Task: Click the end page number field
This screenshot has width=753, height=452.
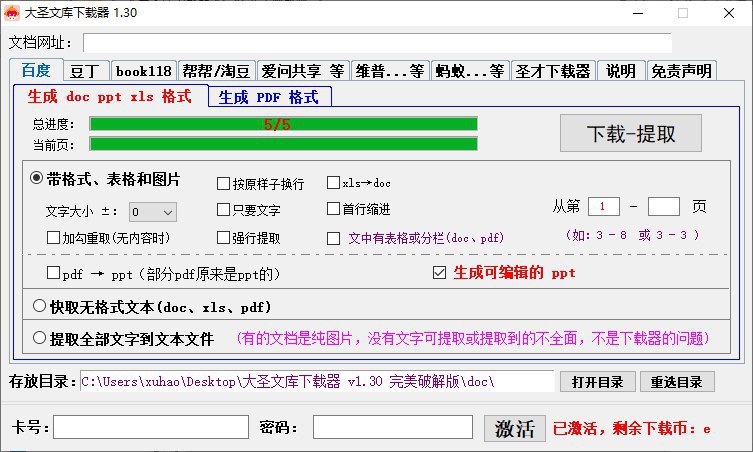Action: click(664, 207)
